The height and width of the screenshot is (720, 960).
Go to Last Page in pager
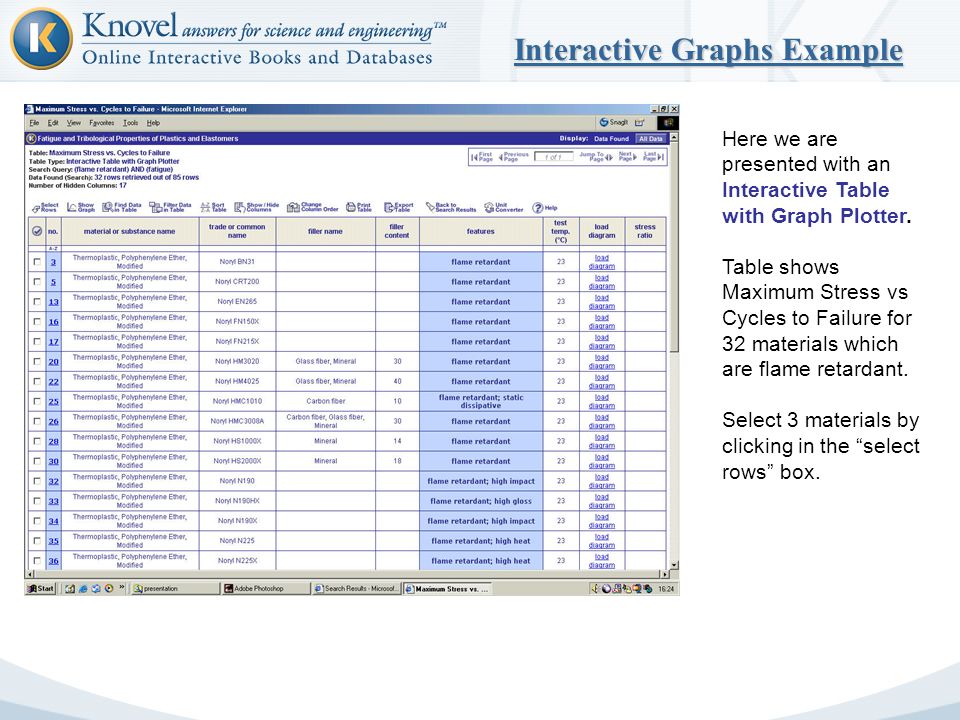pyautogui.click(x=653, y=157)
